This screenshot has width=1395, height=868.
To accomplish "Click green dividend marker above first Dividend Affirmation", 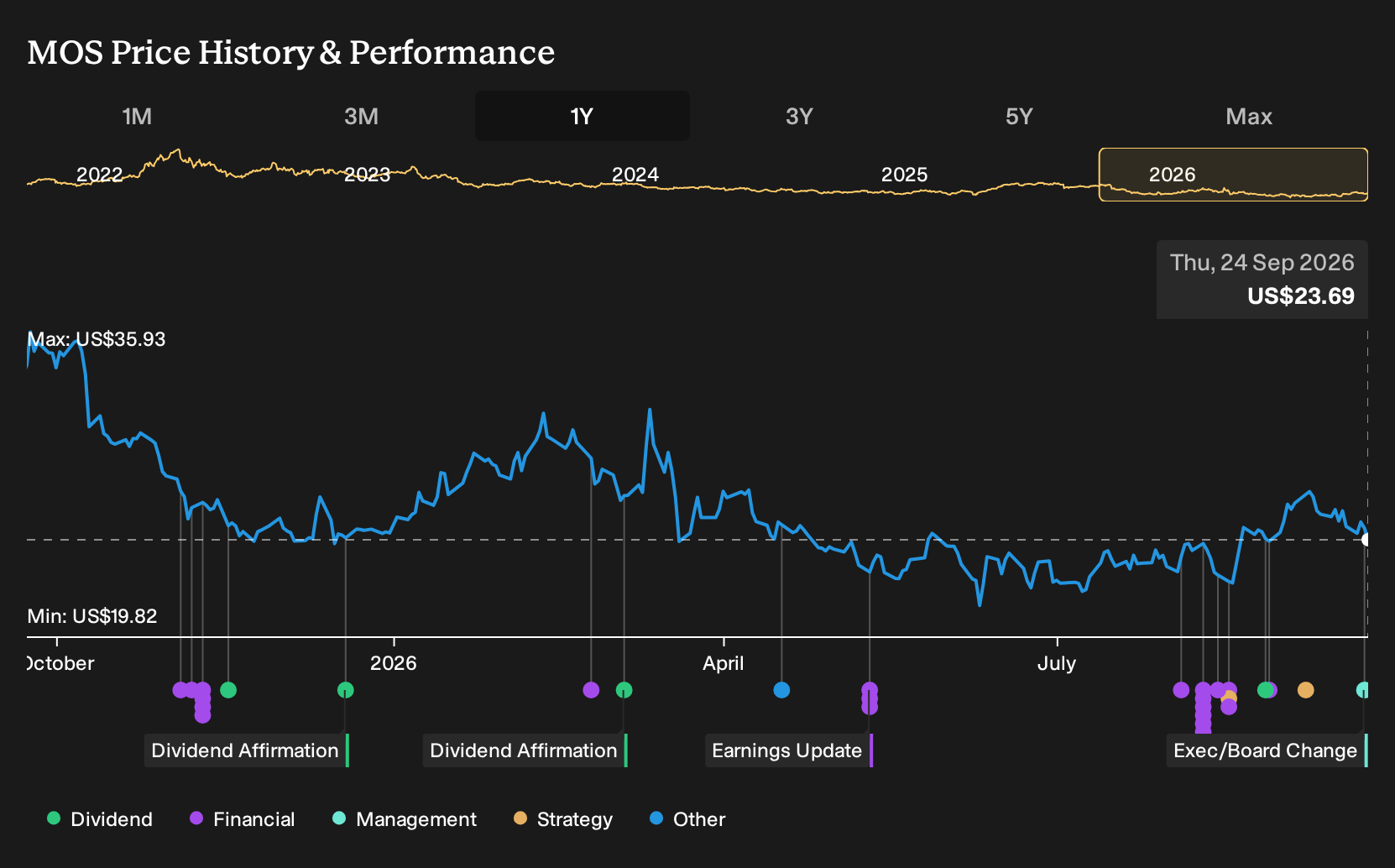I will [x=345, y=690].
